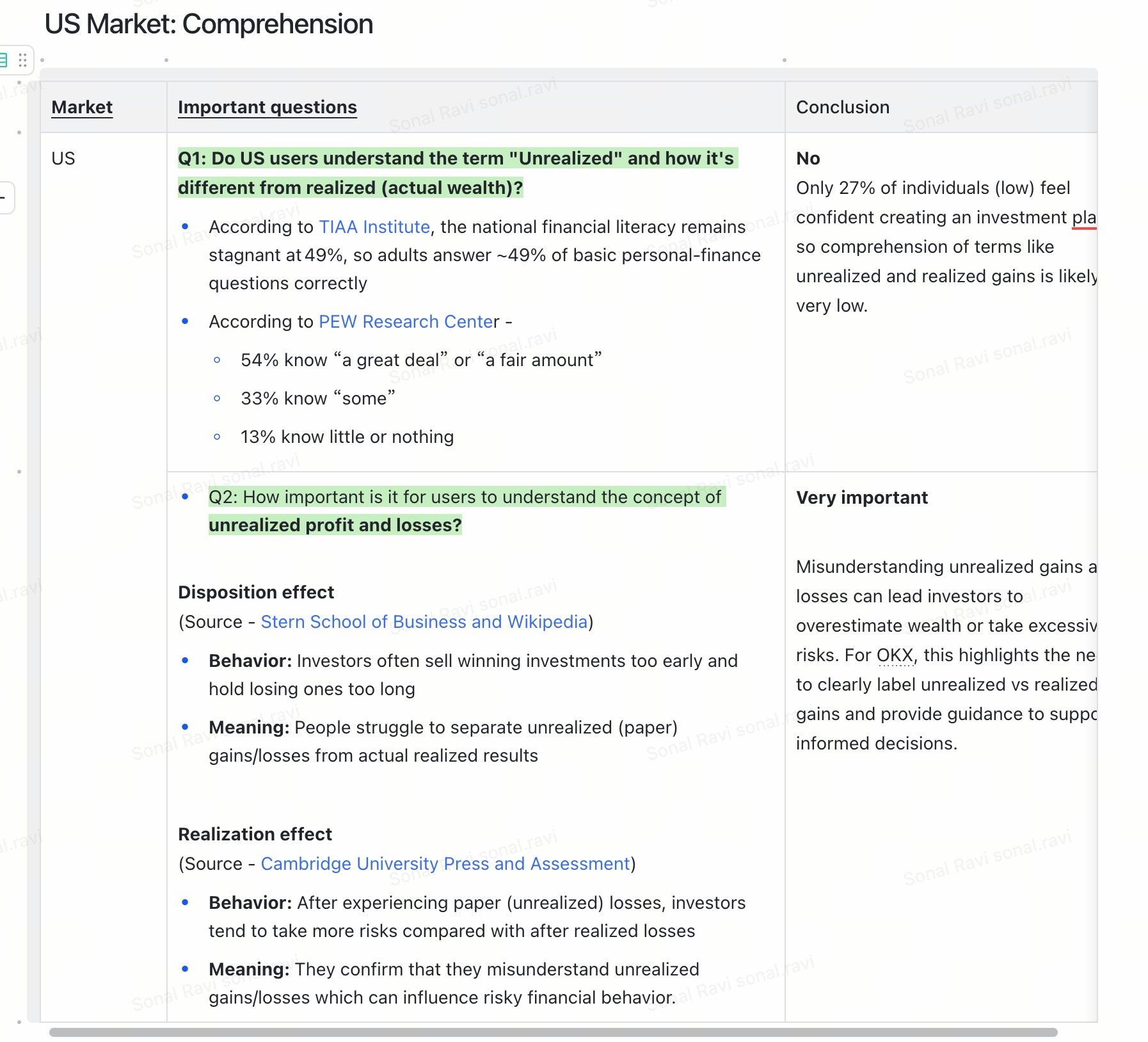This screenshot has width=1148, height=1042.
Task: Select the Market column header cell
Action: [x=104, y=107]
